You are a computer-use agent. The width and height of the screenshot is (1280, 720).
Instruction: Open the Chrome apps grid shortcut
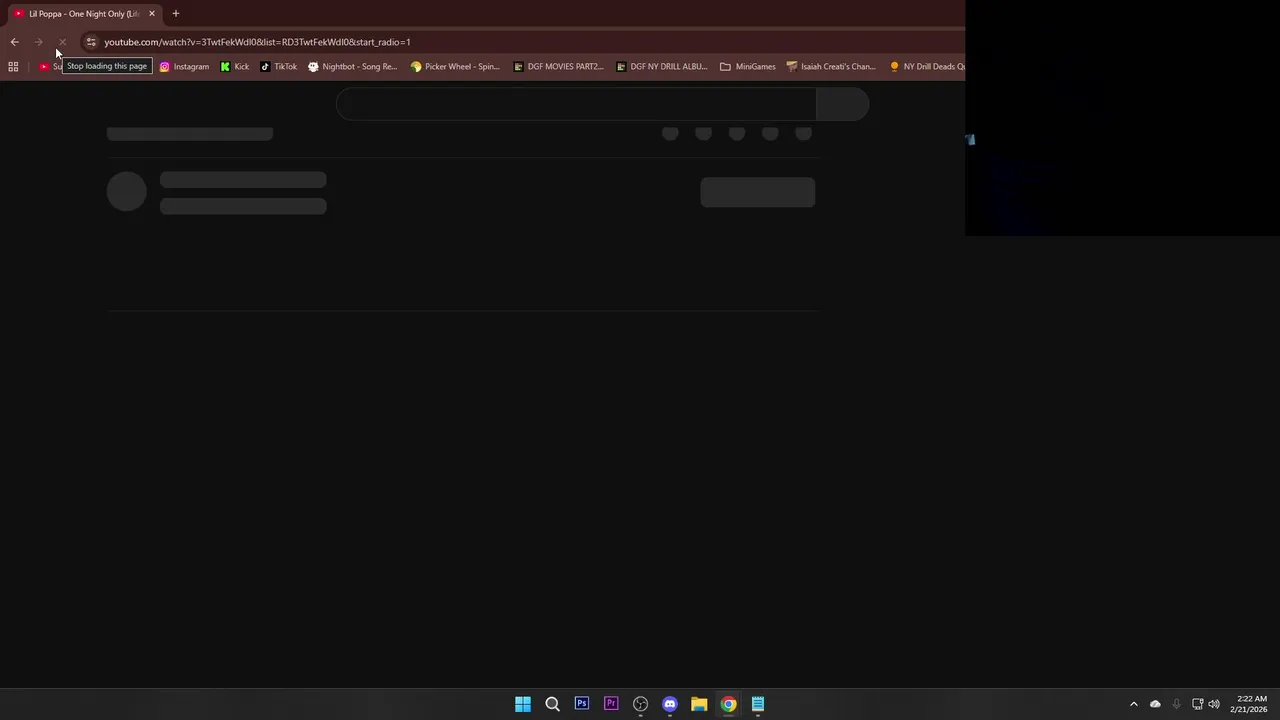coord(13,67)
